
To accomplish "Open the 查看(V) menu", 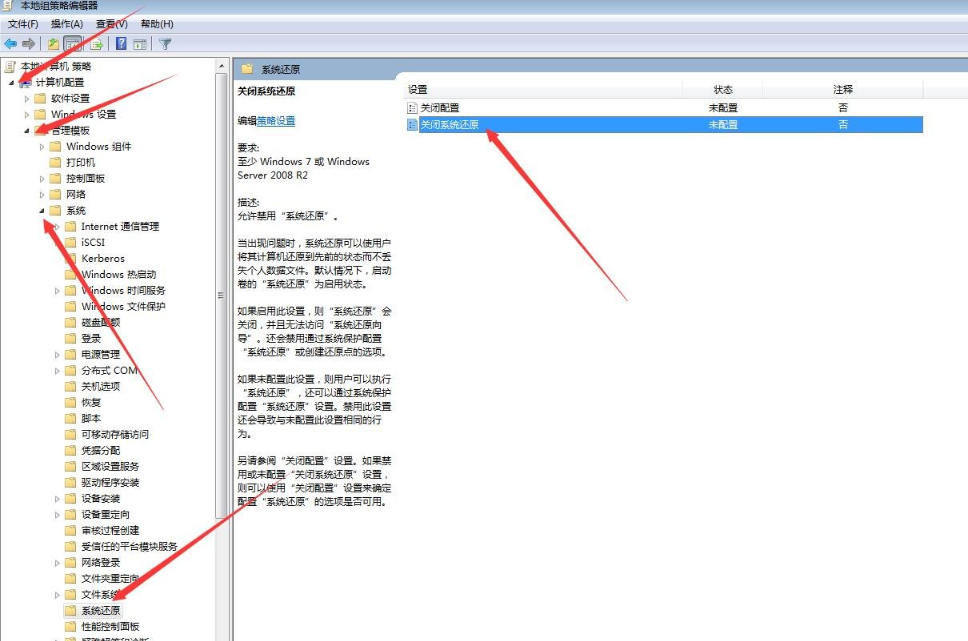I will click(x=112, y=24).
